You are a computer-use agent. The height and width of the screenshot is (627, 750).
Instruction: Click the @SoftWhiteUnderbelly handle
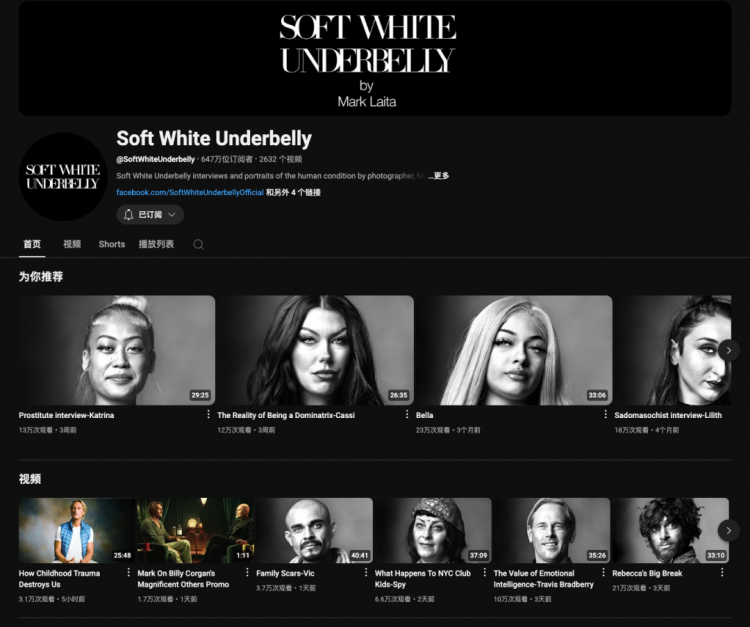pyautogui.click(x=155, y=159)
